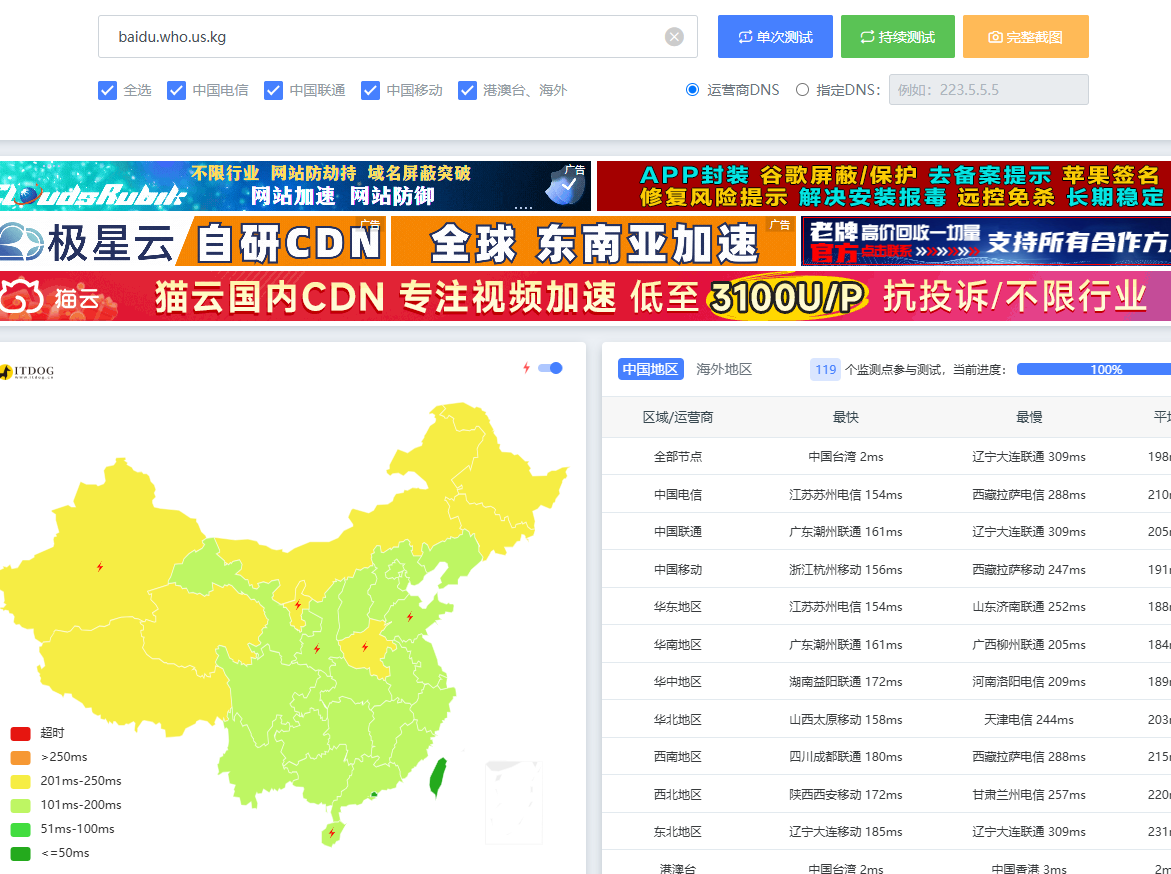
Task: Click the lightning marker on Hainan island
Action: [332, 833]
